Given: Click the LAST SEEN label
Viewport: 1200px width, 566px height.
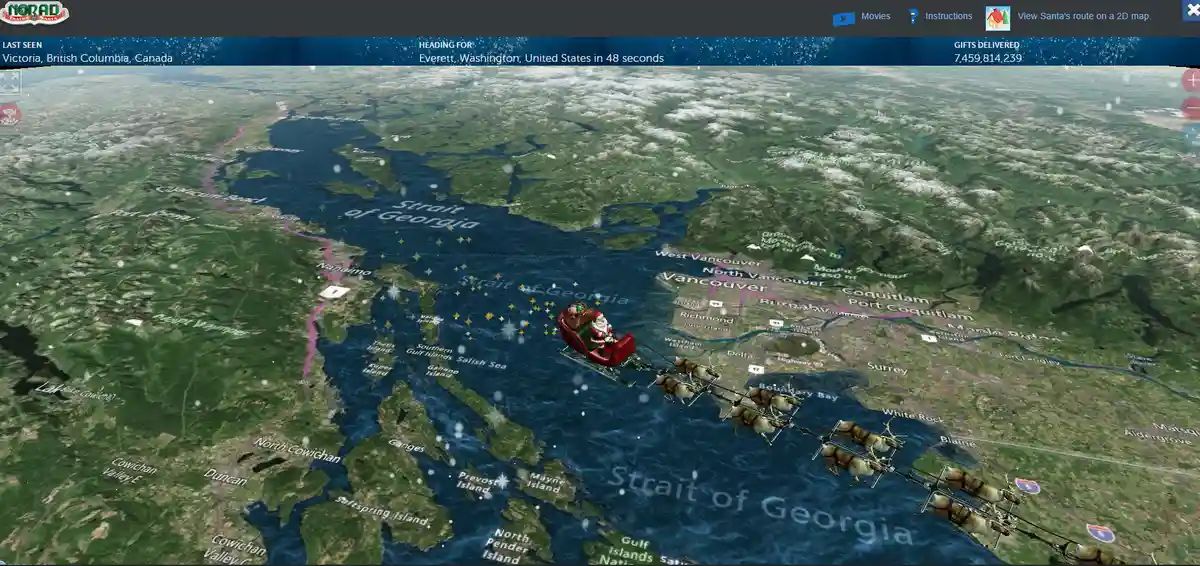Looking at the screenshot, I should pyautogui.click(x=22, y=45).
